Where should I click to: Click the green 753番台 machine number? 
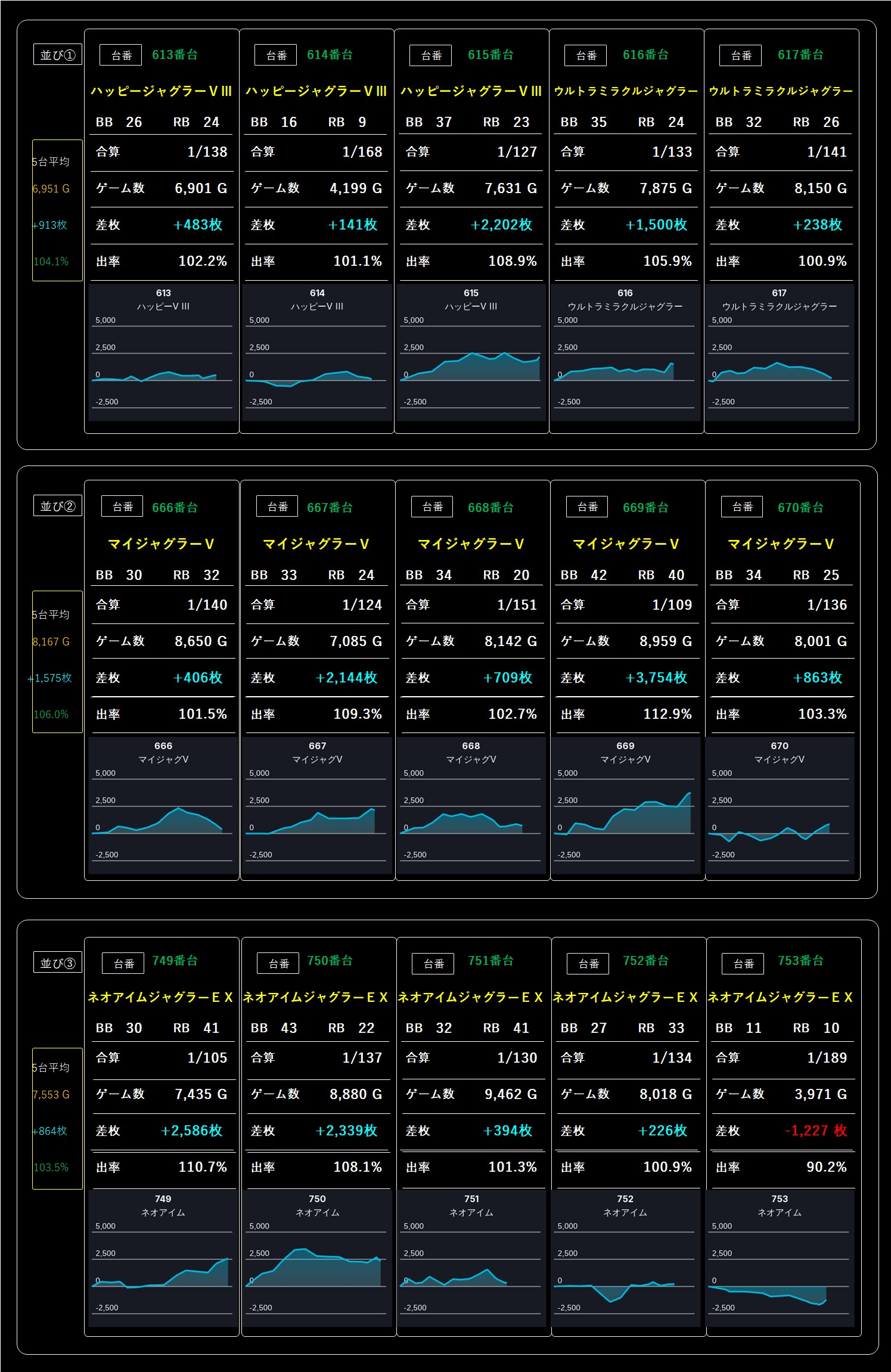[800, 961]
